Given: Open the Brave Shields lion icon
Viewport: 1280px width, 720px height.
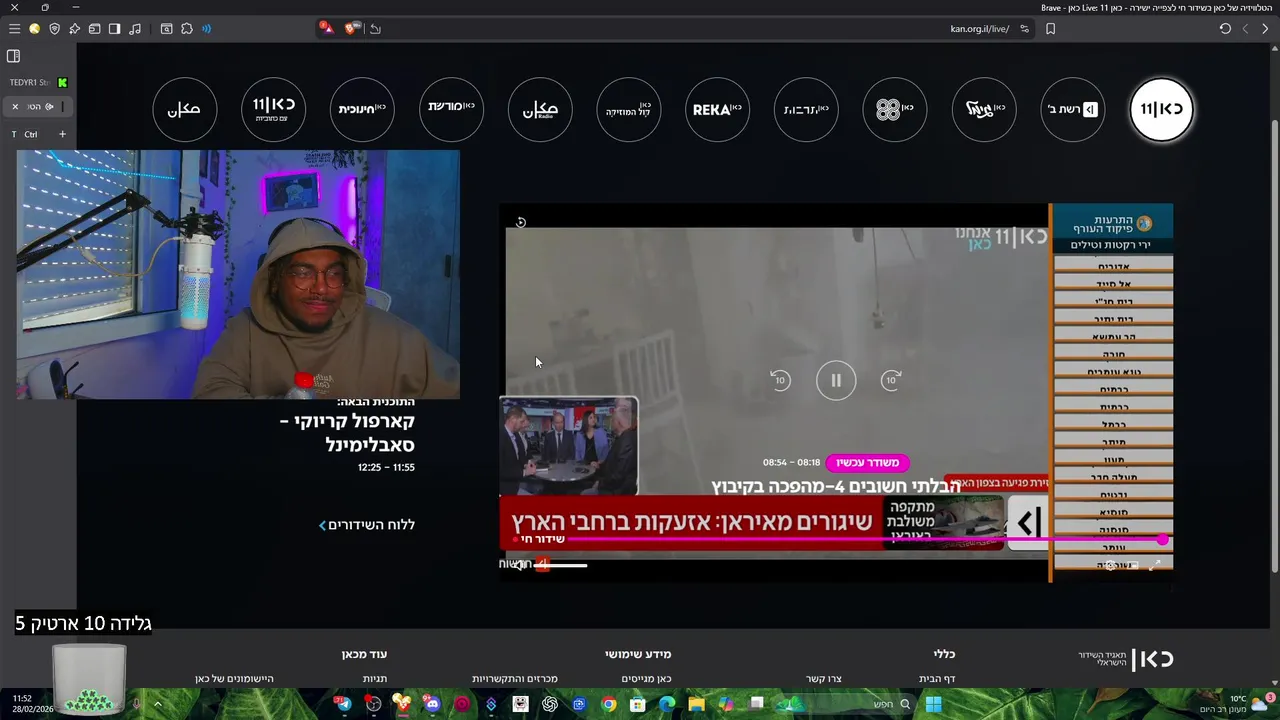Looking at the screenshot, I should (353, 29).
